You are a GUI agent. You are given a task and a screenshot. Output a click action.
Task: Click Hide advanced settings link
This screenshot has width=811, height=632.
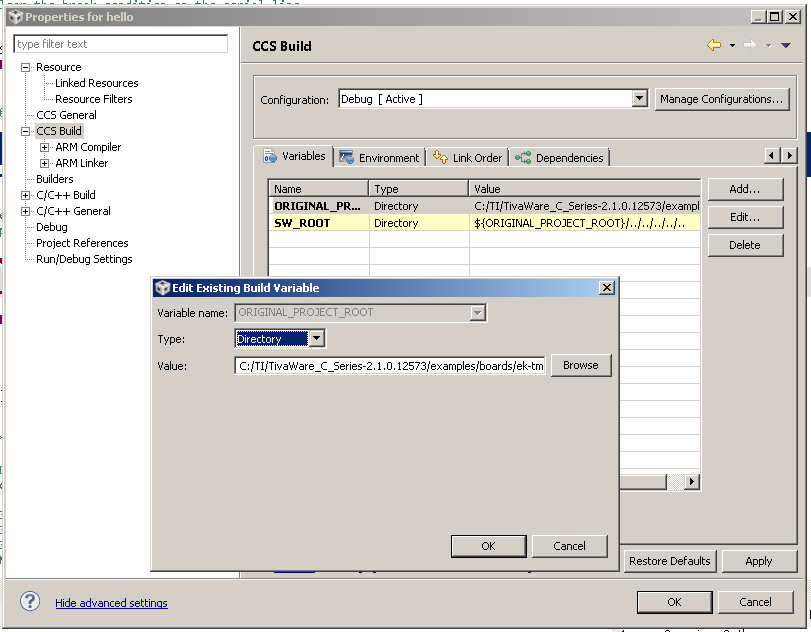(111, 603)
